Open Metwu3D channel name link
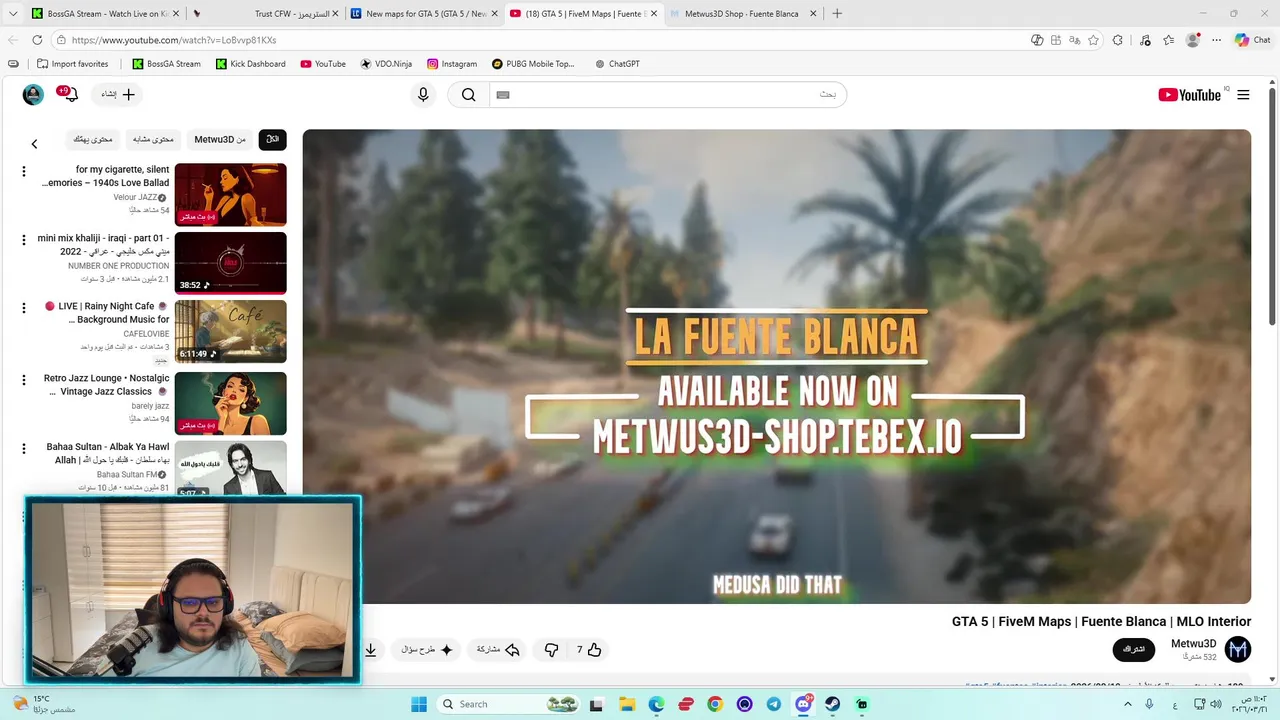 coord(1194,644)
